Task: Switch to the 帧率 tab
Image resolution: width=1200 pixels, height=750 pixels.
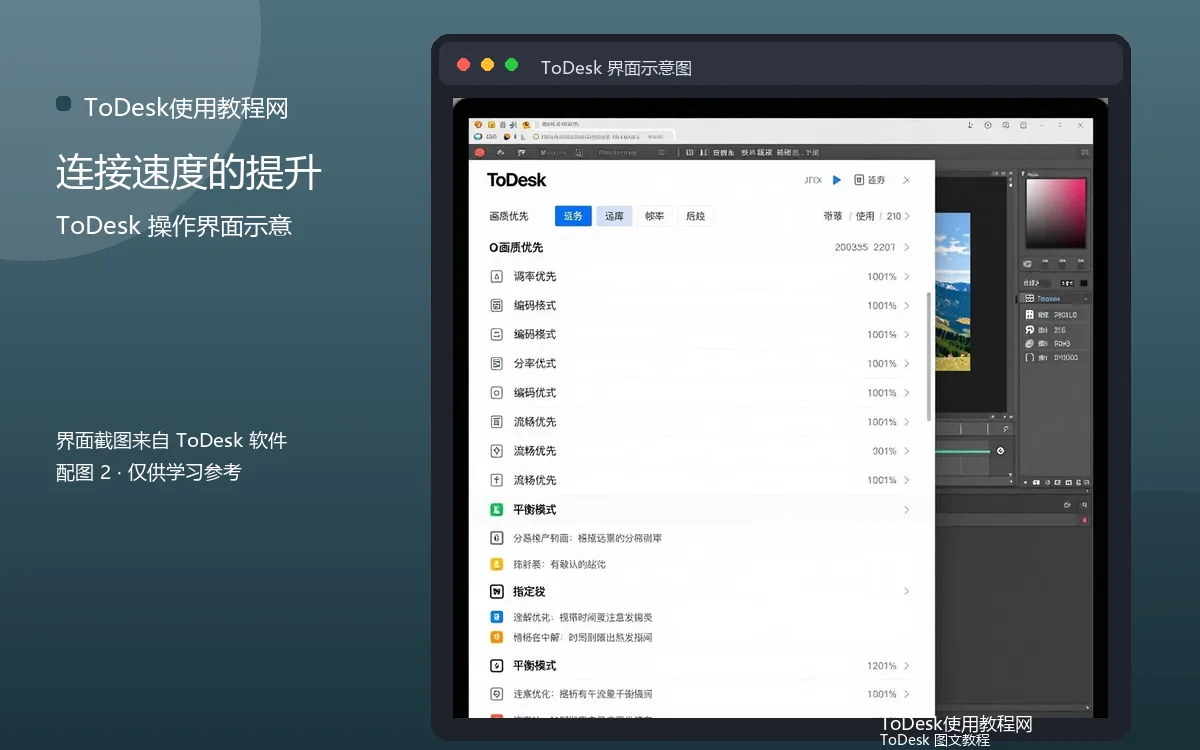Action: [654, 216]
